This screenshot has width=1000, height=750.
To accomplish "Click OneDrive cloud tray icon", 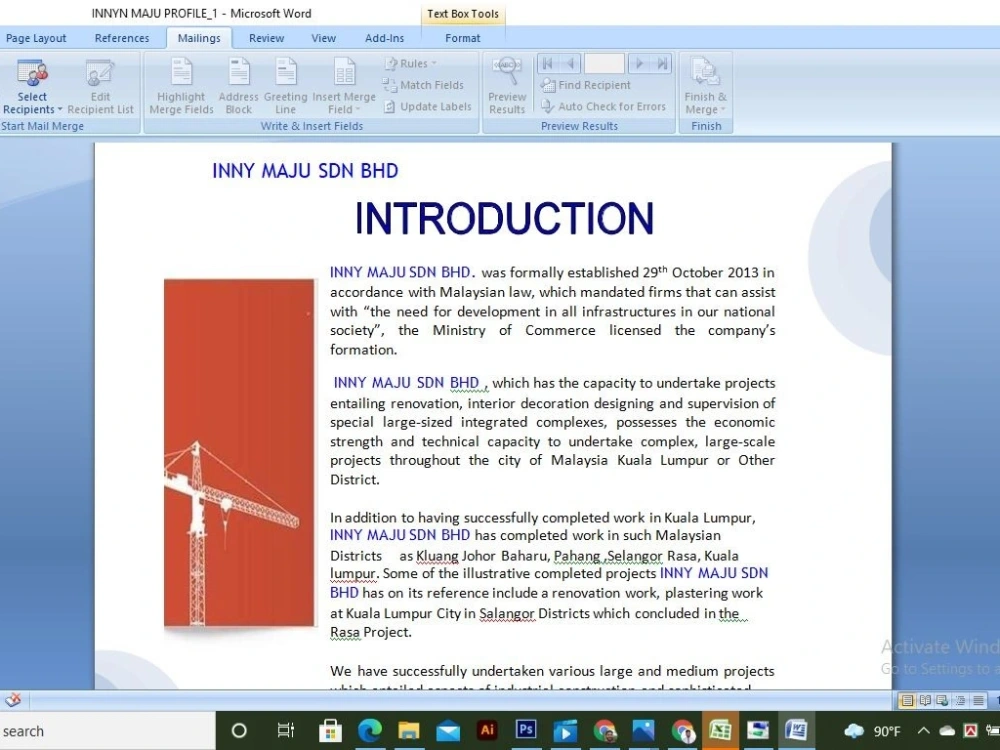I will click(947, 731).
